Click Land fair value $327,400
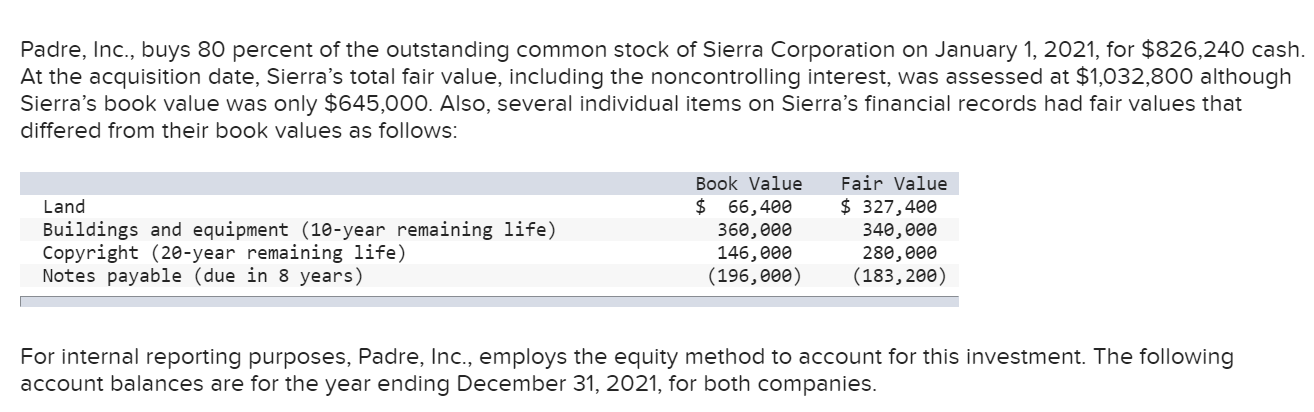 [889, 207]
